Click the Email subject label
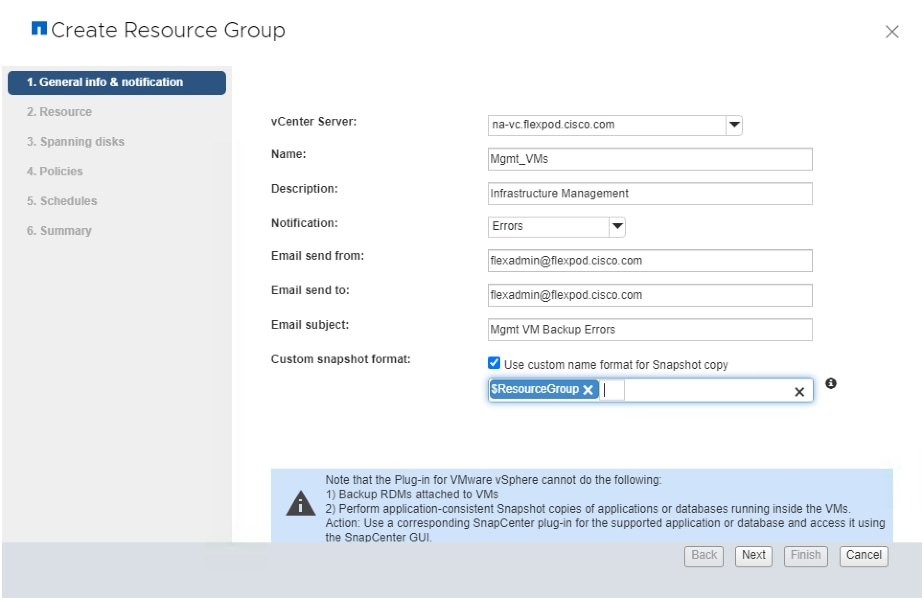Viewport: 923px width, 598px height. [310, 325]
